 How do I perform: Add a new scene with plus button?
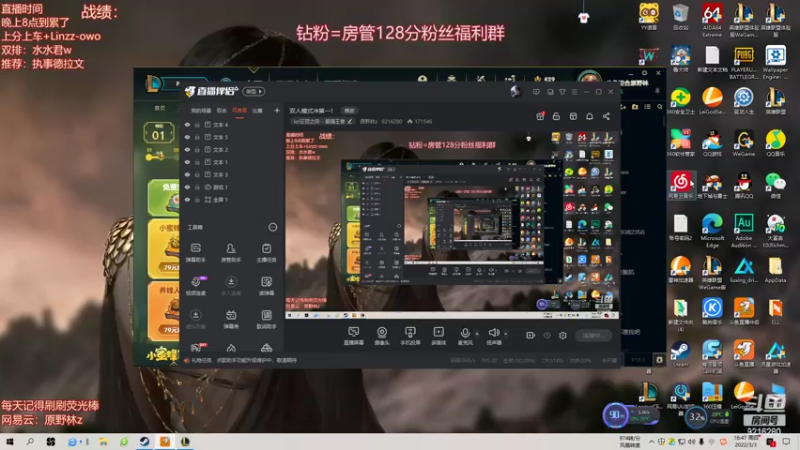(x=277, y=110)
